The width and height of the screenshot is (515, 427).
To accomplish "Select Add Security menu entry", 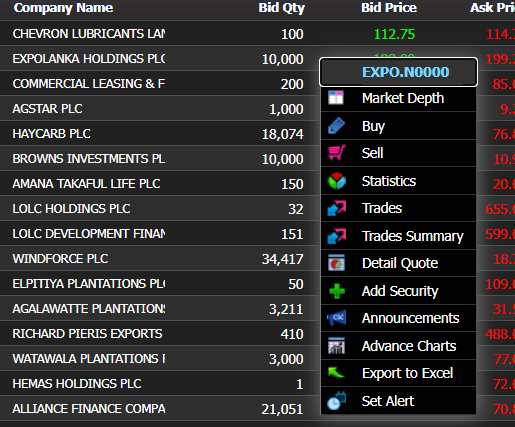I will click(398, 291).
